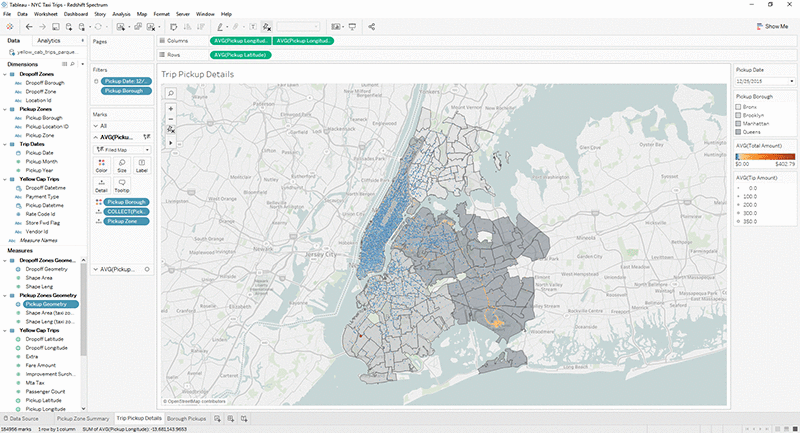Image resolution: width=800 pixels, height=433 pixels.
Task: Click the Presentation Mode toolbar icon
Action: [352, 27]
